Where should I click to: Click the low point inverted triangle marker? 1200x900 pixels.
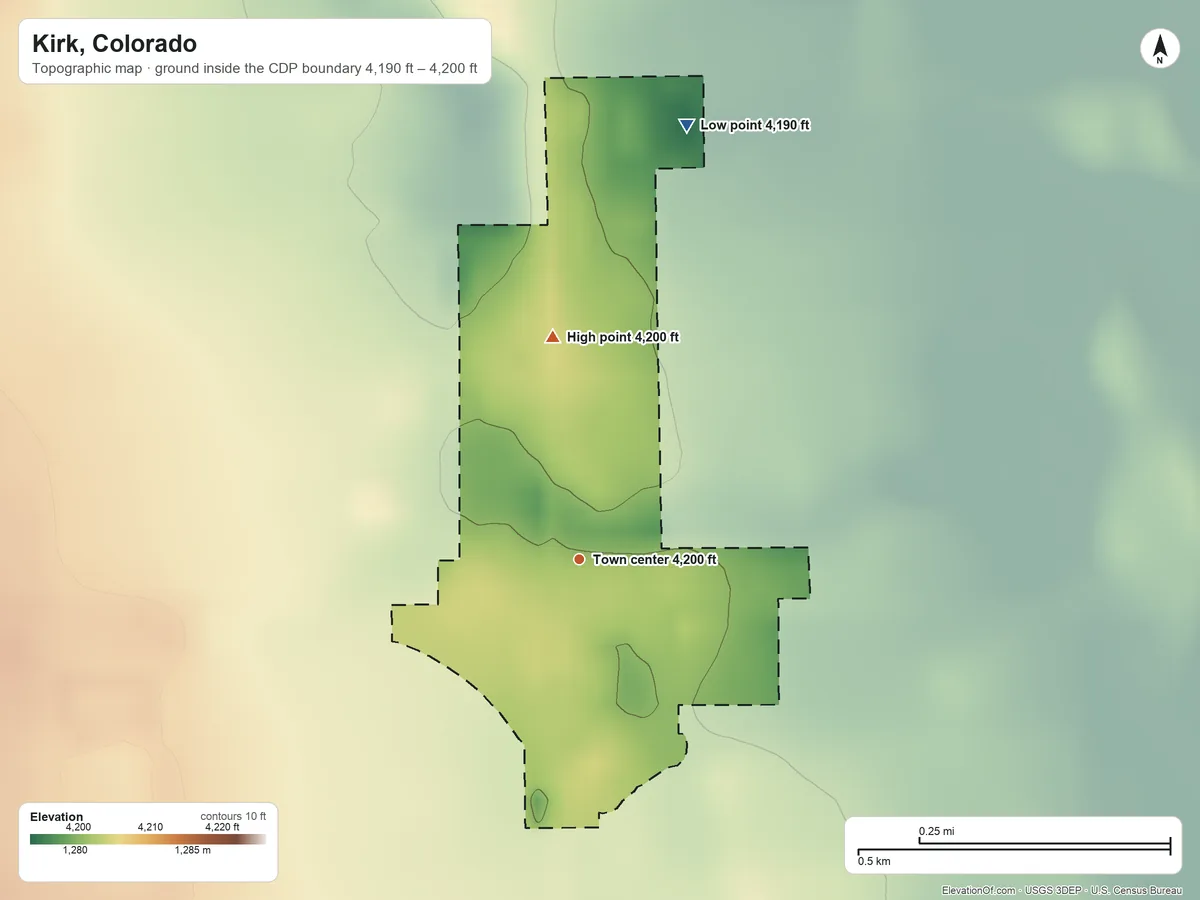coord(686,125)
